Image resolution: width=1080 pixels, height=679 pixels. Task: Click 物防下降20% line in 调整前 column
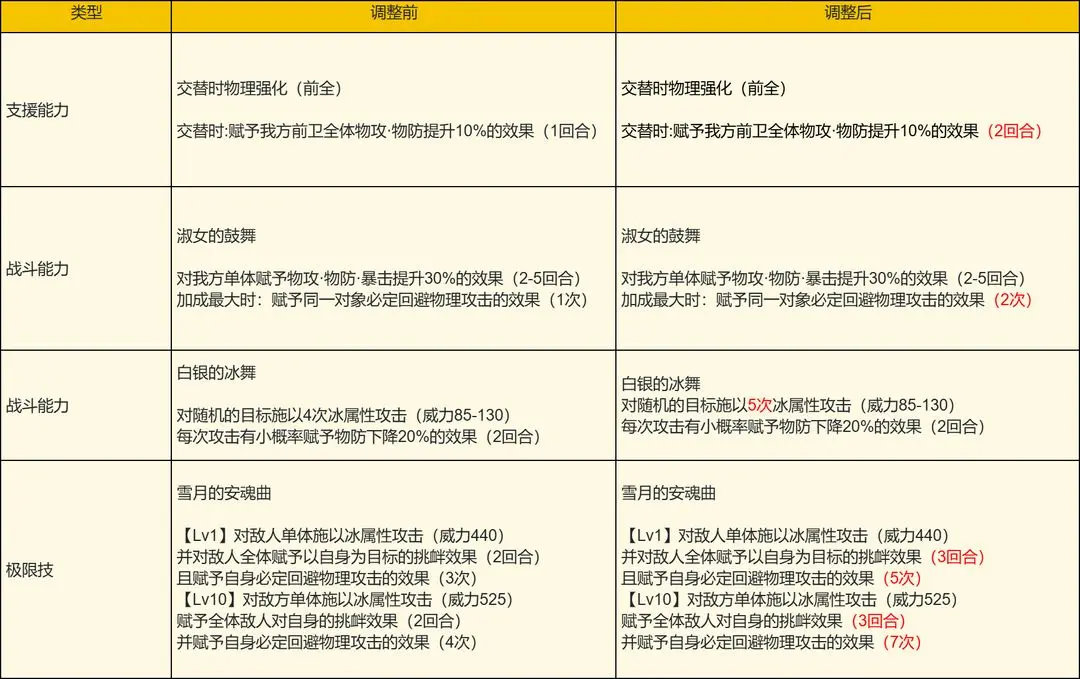pos(359,437)
